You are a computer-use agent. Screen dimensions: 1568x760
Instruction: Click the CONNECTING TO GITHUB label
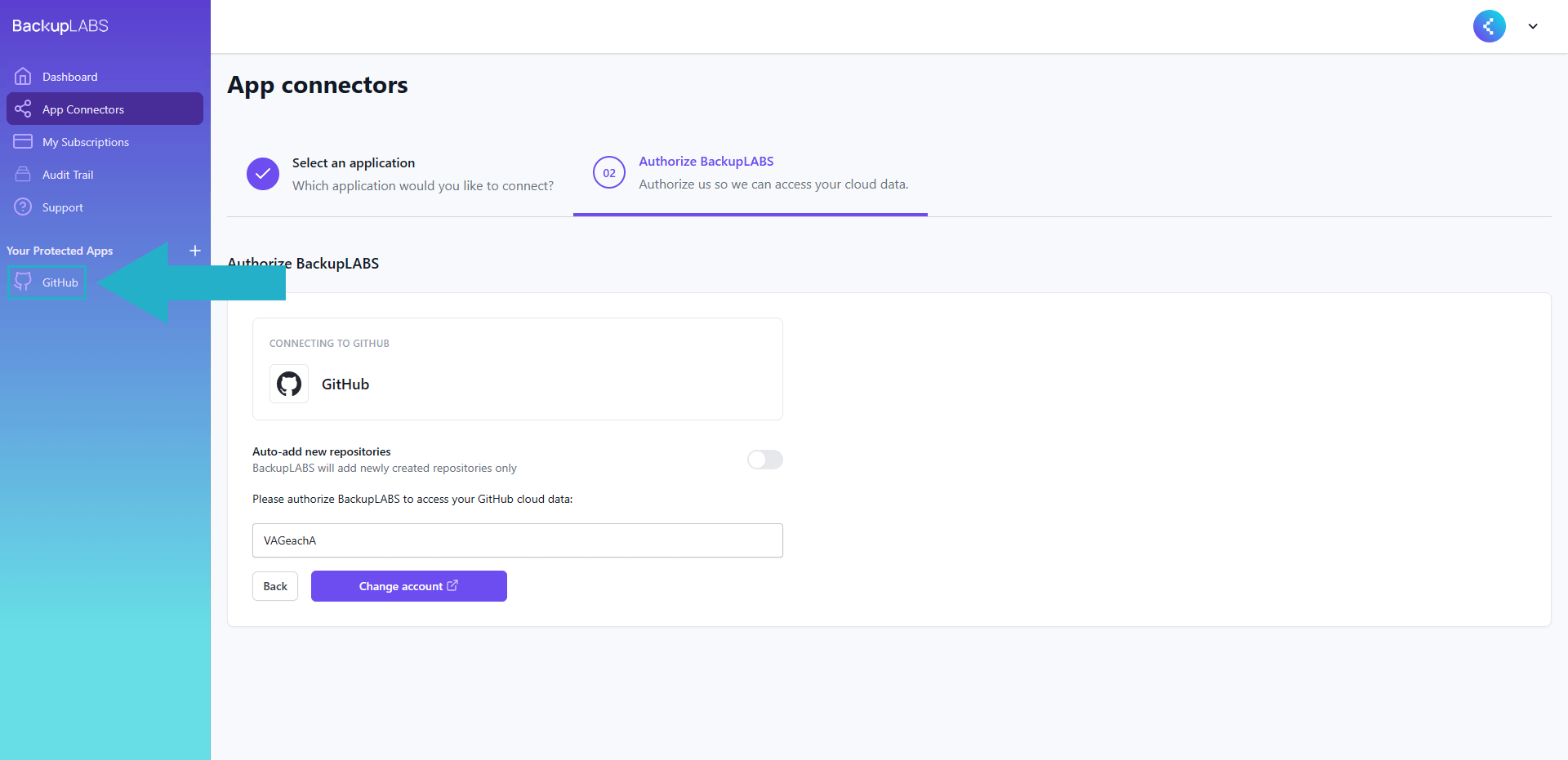coord(329,344)
